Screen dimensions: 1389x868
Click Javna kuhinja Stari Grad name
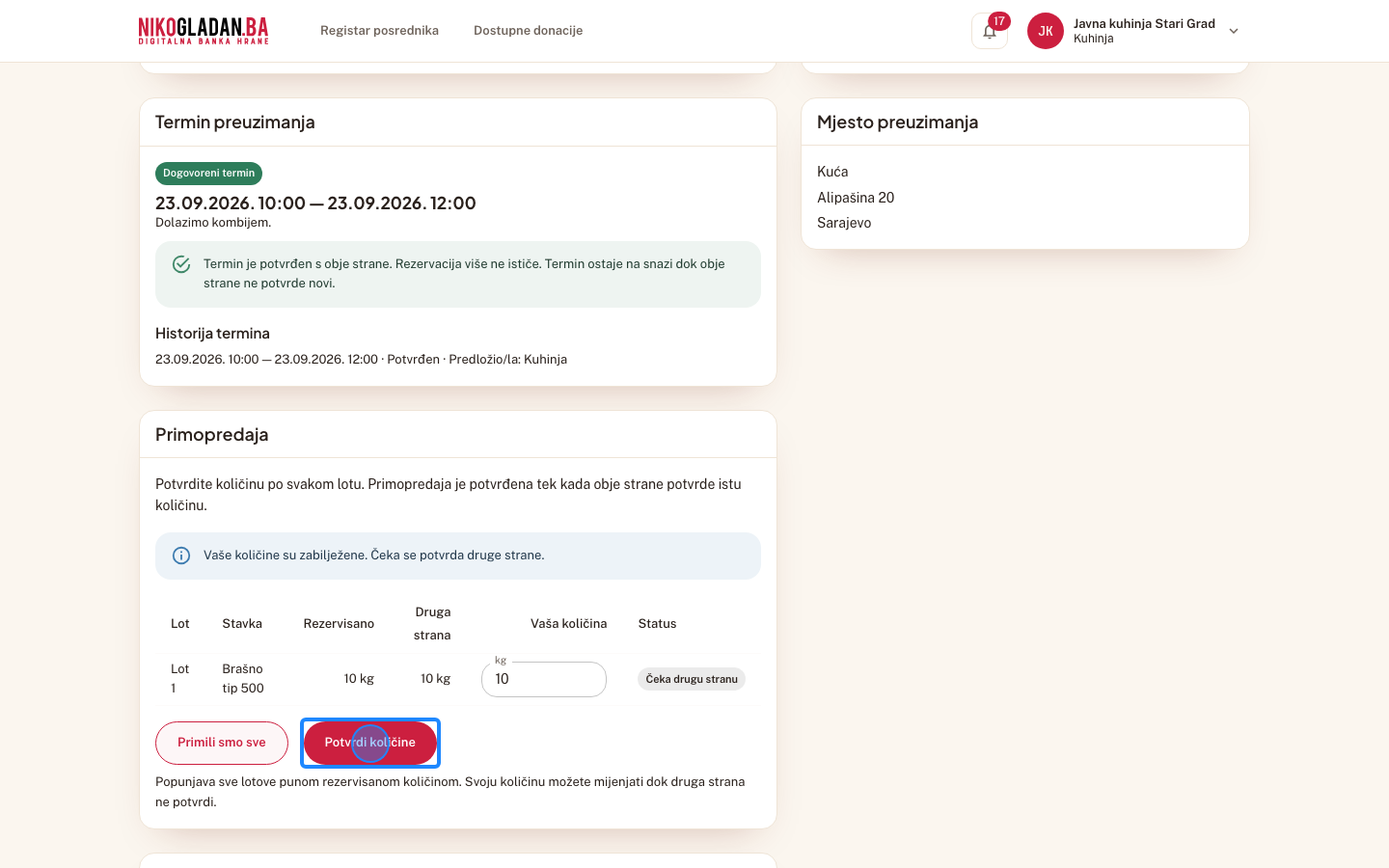point(1144,23)
